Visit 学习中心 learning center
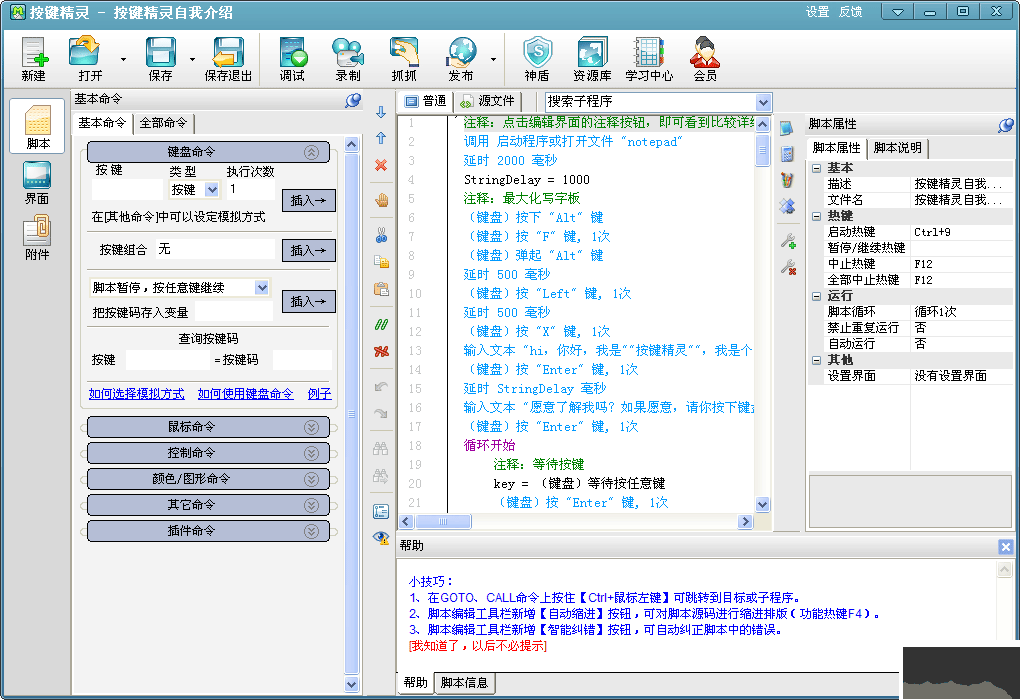Image resolution: width=1020 pixels, height=700 pixels. click(x=649, y=58)
